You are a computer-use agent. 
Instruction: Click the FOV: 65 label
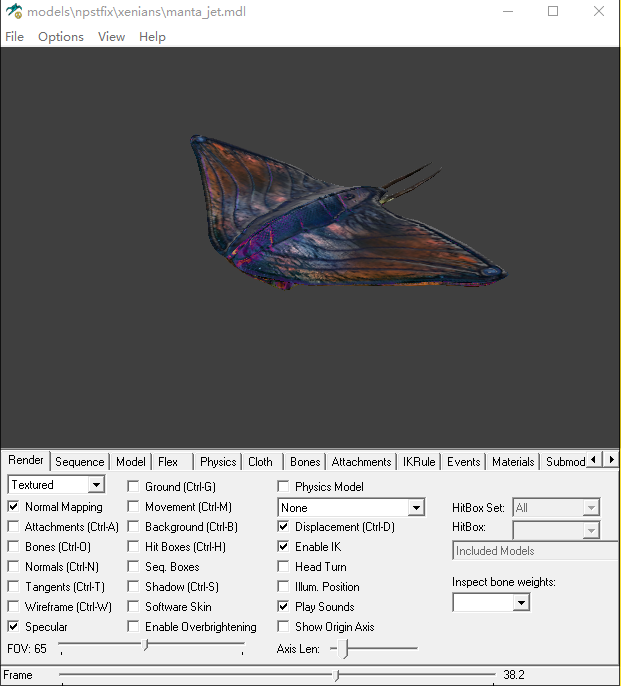(x=27, y=648)
